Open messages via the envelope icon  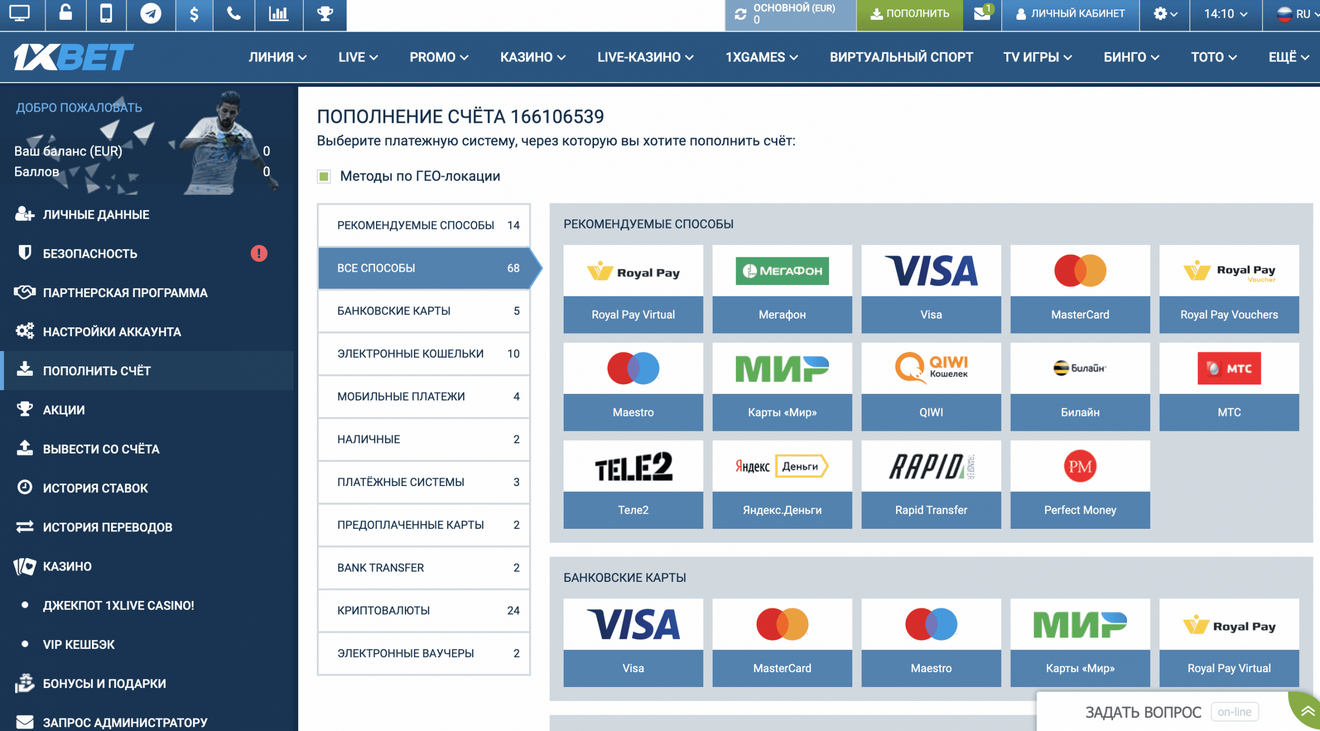[982, 15]
